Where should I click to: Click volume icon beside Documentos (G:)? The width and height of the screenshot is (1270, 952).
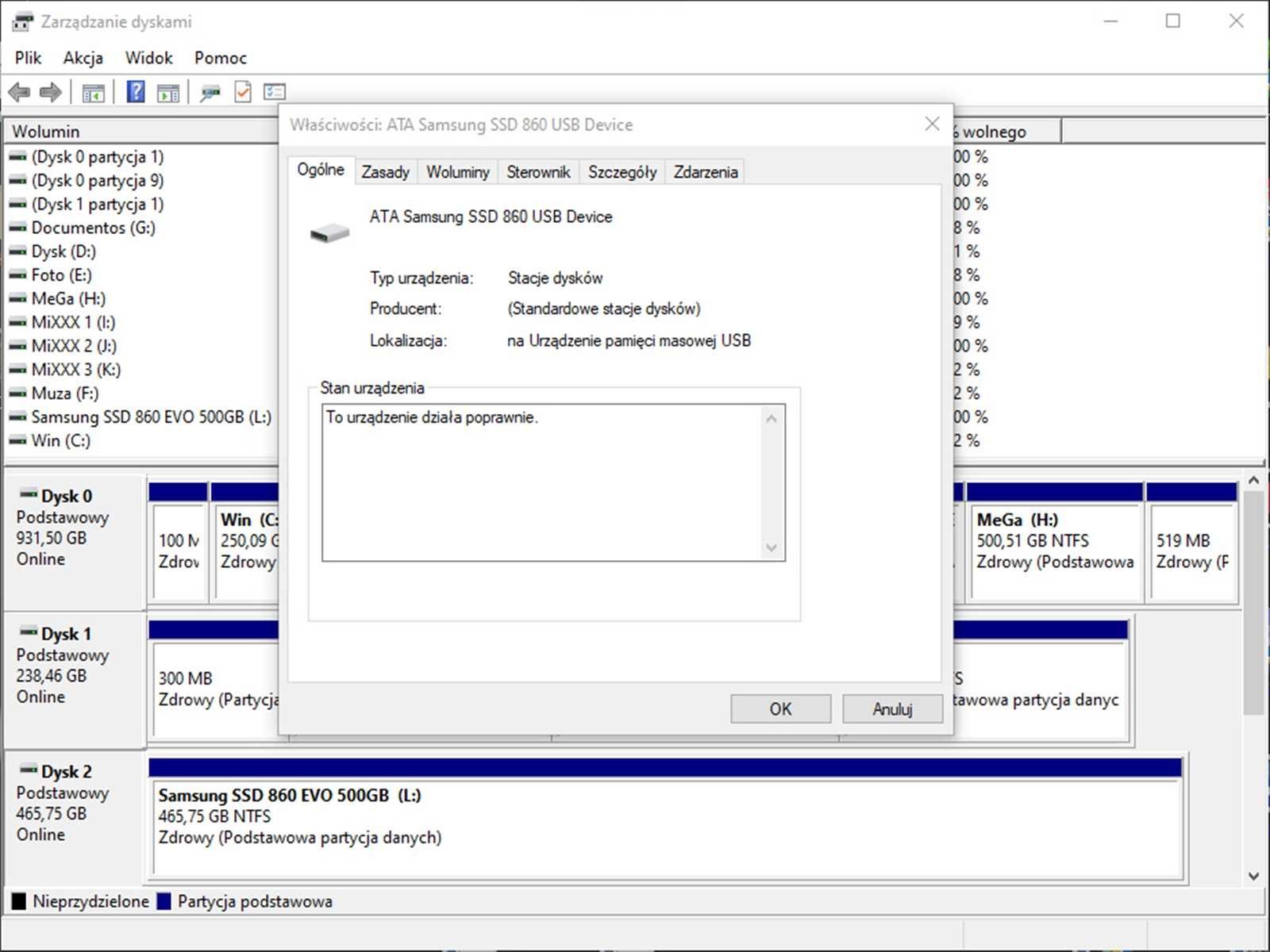(x=17, y=228)
